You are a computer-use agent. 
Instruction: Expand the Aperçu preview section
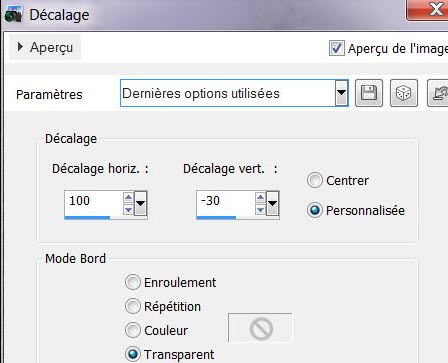pyautogui.click(x=45, y=47)
